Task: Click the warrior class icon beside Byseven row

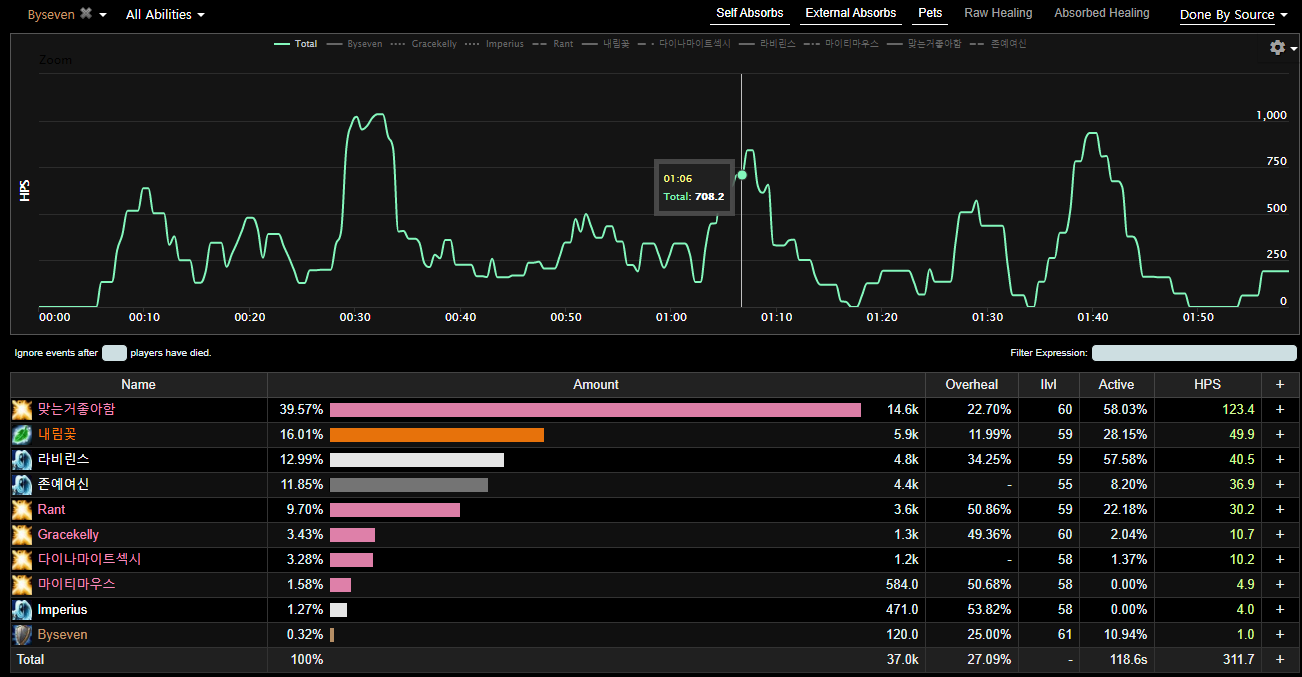Action: click(22, 635)
